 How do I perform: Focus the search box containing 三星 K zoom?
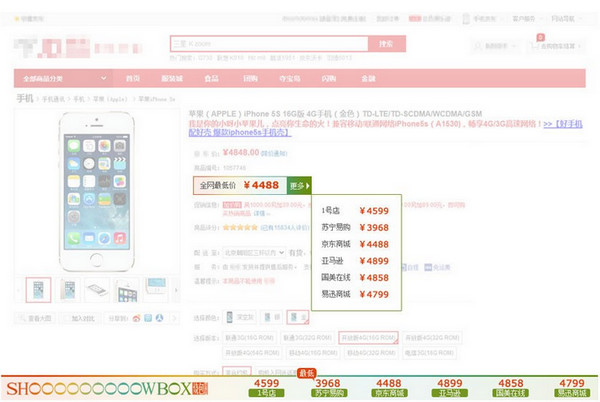pos(269,44)
